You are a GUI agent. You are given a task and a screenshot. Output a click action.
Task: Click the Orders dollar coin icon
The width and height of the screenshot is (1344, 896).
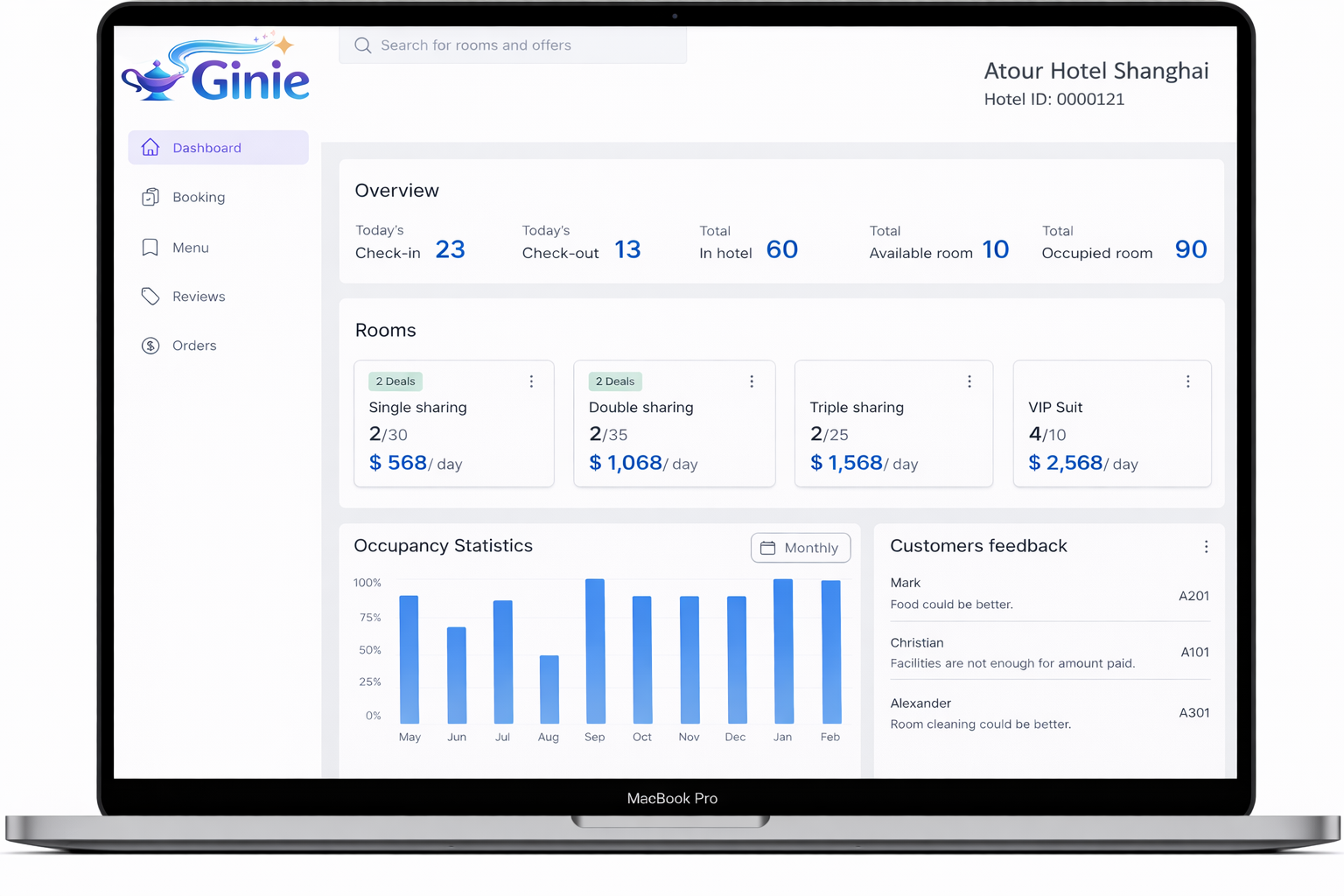[x=150, y=346]
